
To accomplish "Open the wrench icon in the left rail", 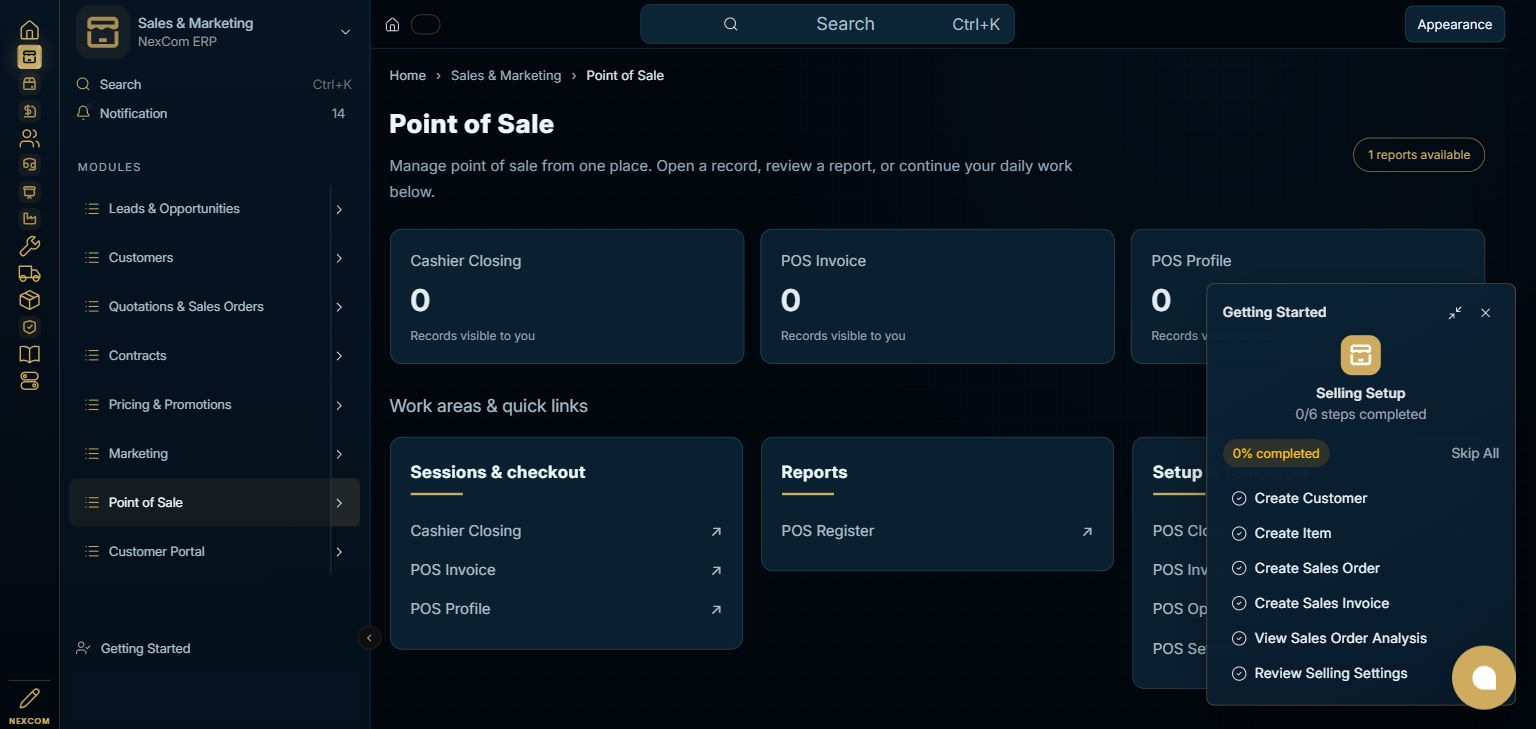I will [x=30, y=246].
